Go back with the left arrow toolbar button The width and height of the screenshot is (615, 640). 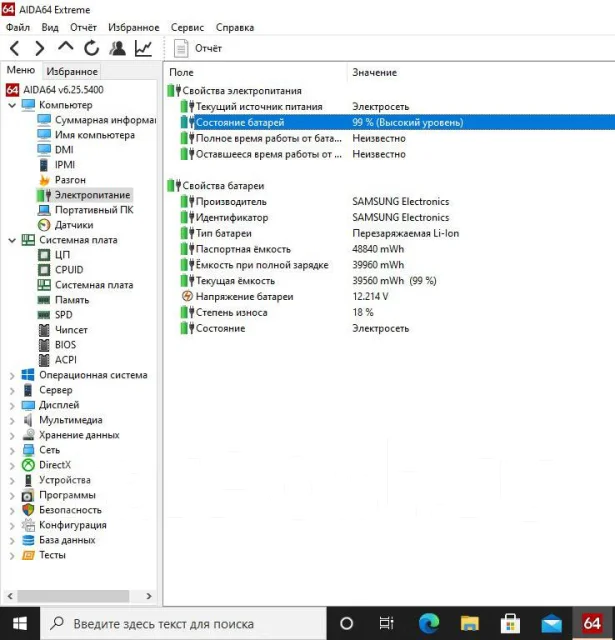(x=15, y=48)
